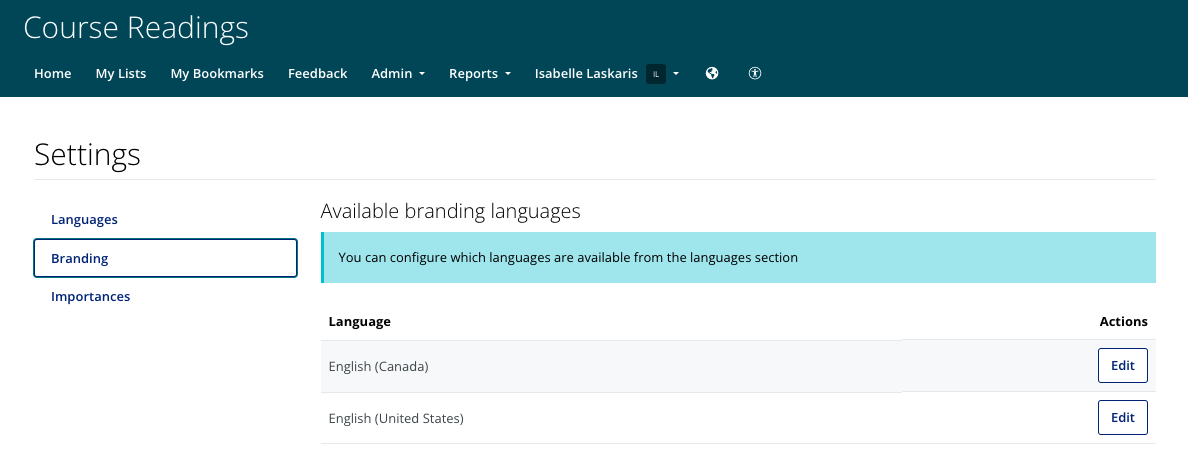Click the Course Readings site title
The image size is (1188, 471).
pyautogui.click(x=136, y=28)
